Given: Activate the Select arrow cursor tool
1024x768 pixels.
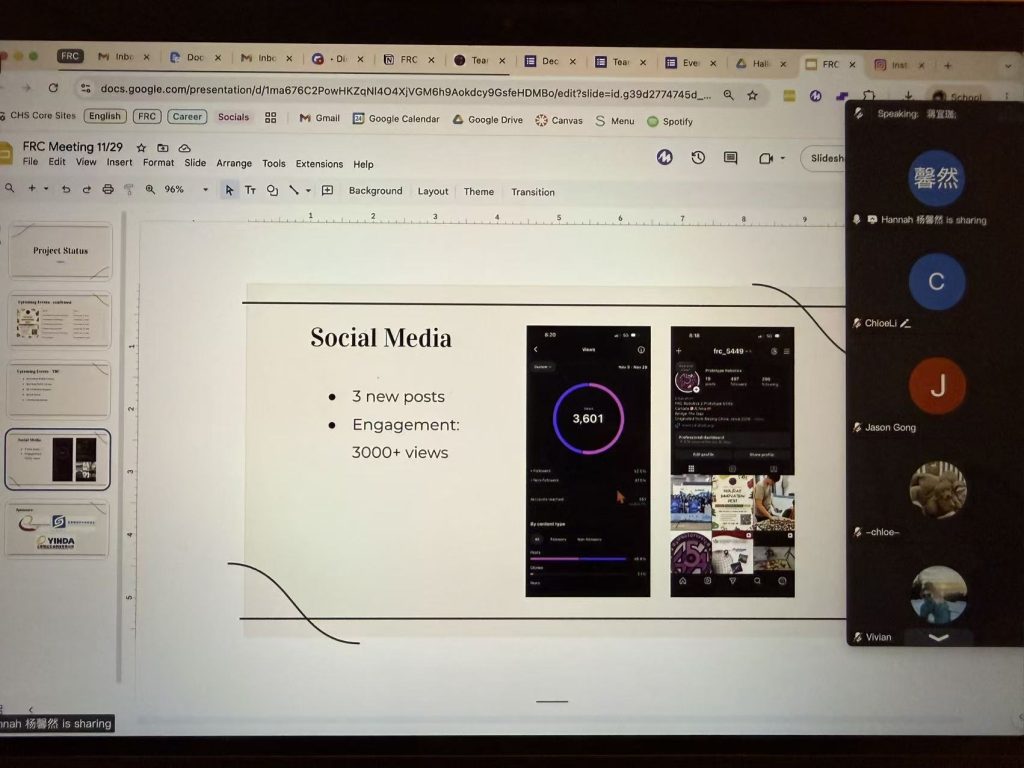Looking at the screenshot, I should 229,190.
